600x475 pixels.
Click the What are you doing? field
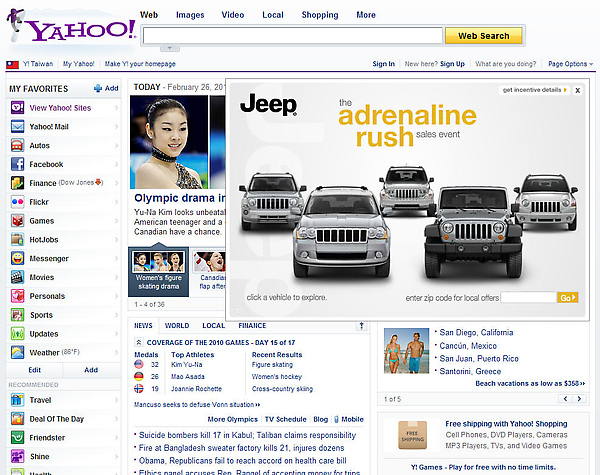[505, 64]
